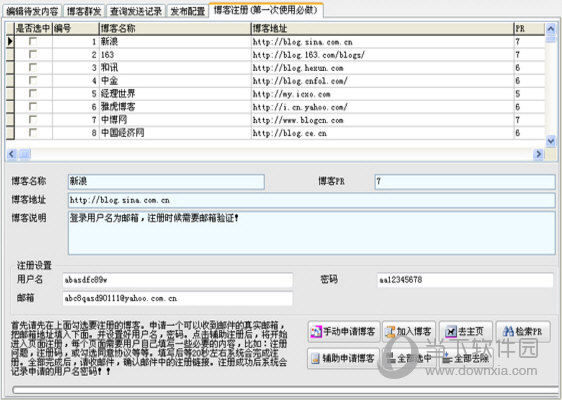This screenshot has height=400, width=562.
Task: Click the current row indicator arrow
Action: click(x=10, y=42)
